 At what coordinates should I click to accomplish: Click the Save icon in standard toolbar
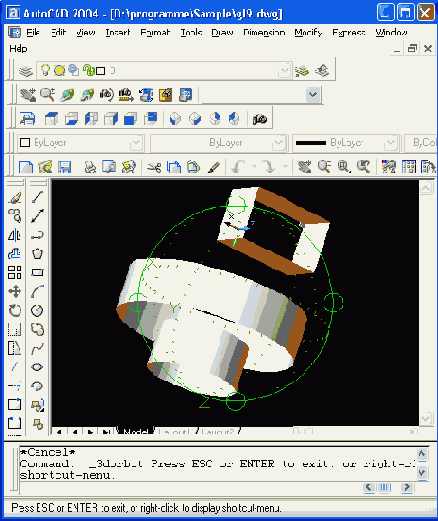[x=64, y=167]
